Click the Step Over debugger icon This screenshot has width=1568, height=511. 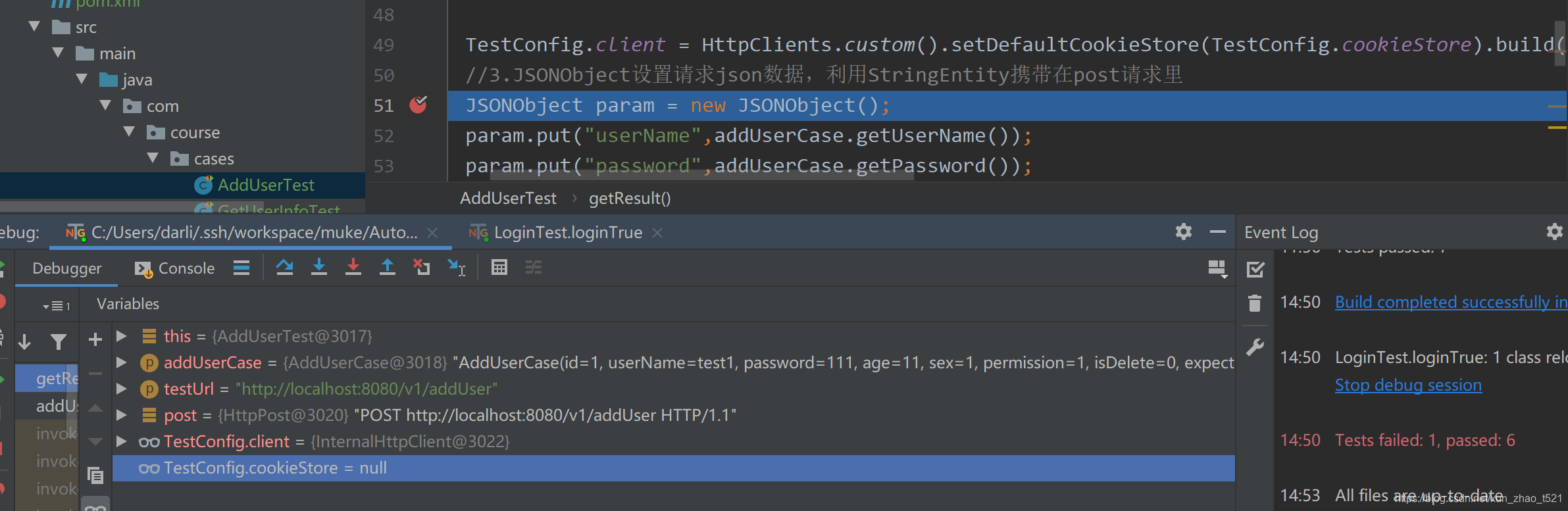point(284,267)
